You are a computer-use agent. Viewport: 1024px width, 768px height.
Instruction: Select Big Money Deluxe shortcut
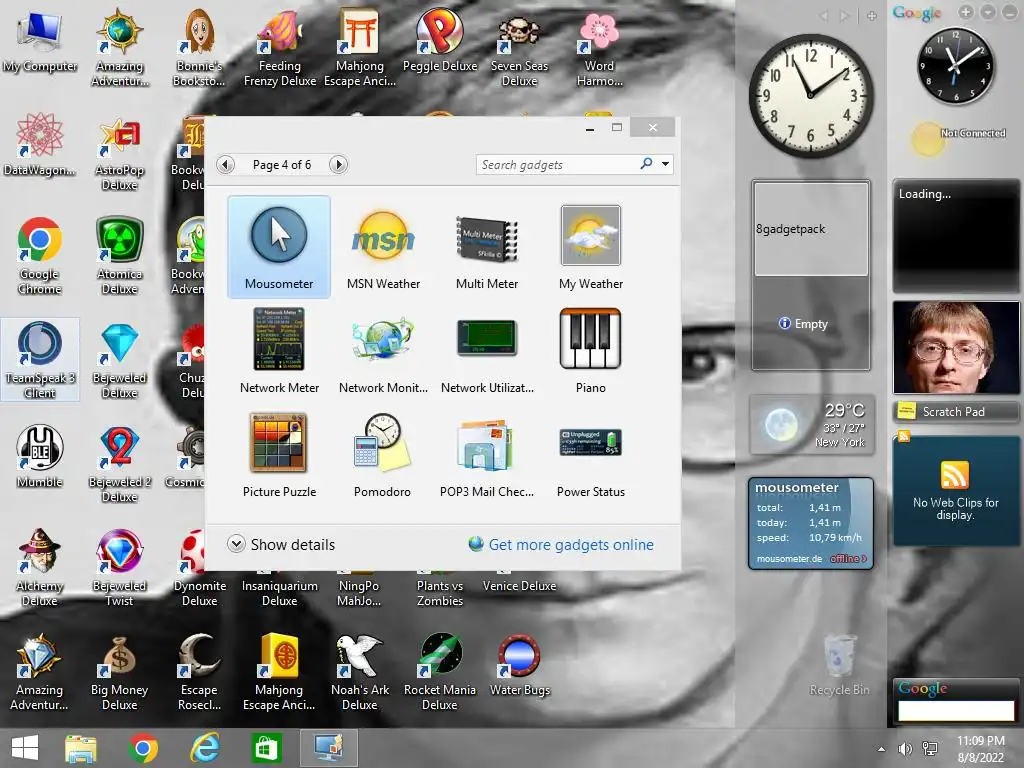click(x=120, y=673)
